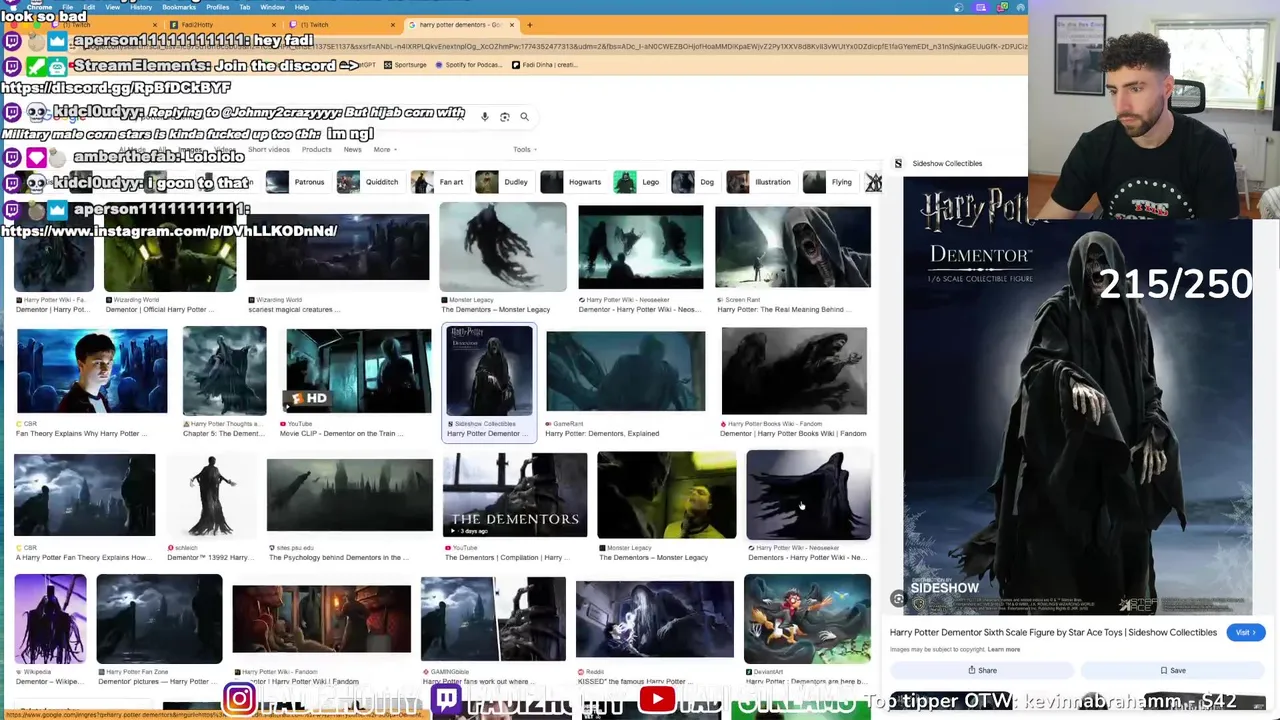Open the GAMINGbible Harry Potter fans thumbnail
Screen dimensions: 1280x720
(493, 619)
